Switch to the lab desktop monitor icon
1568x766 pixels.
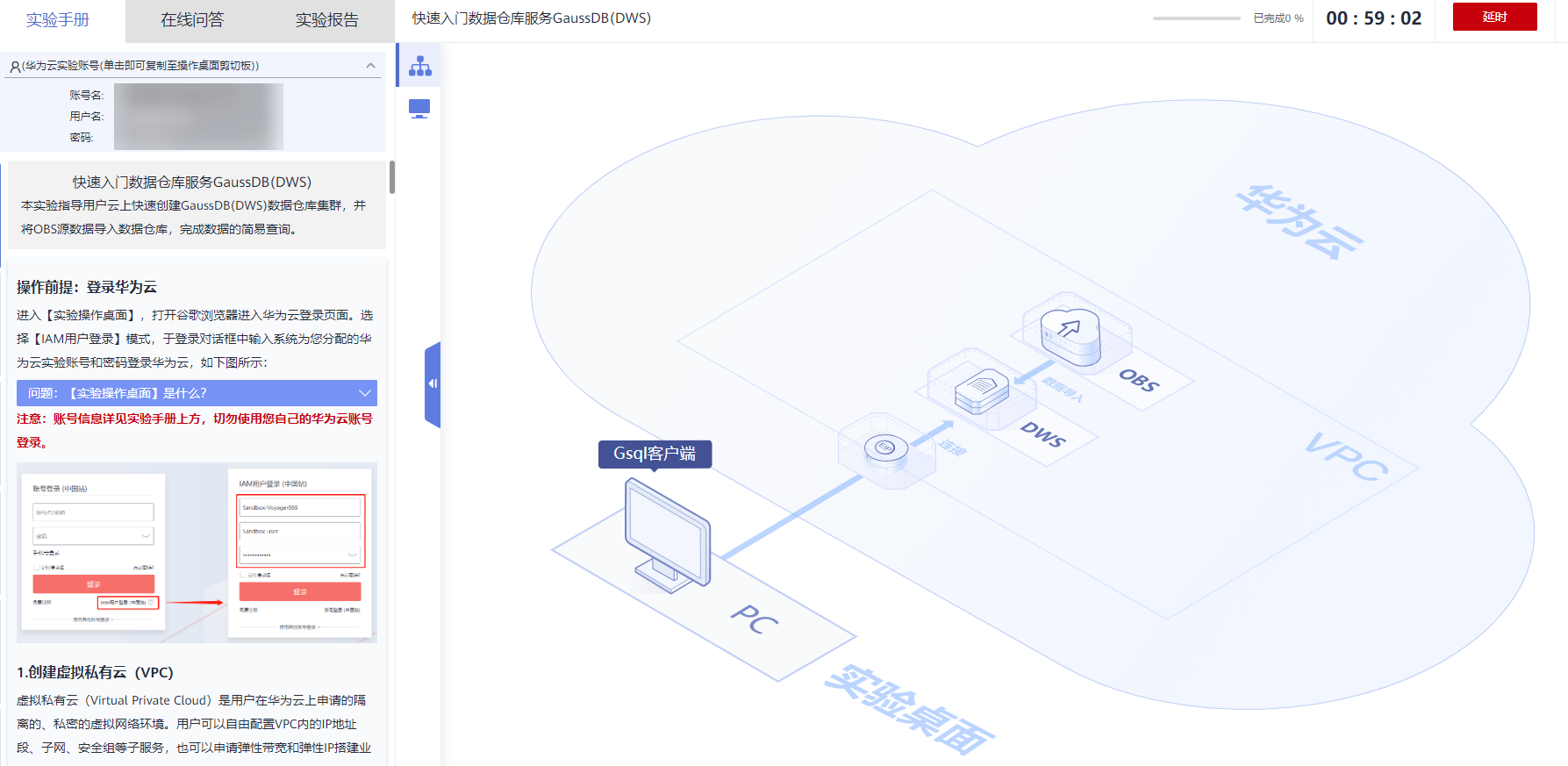coord(419,109)
